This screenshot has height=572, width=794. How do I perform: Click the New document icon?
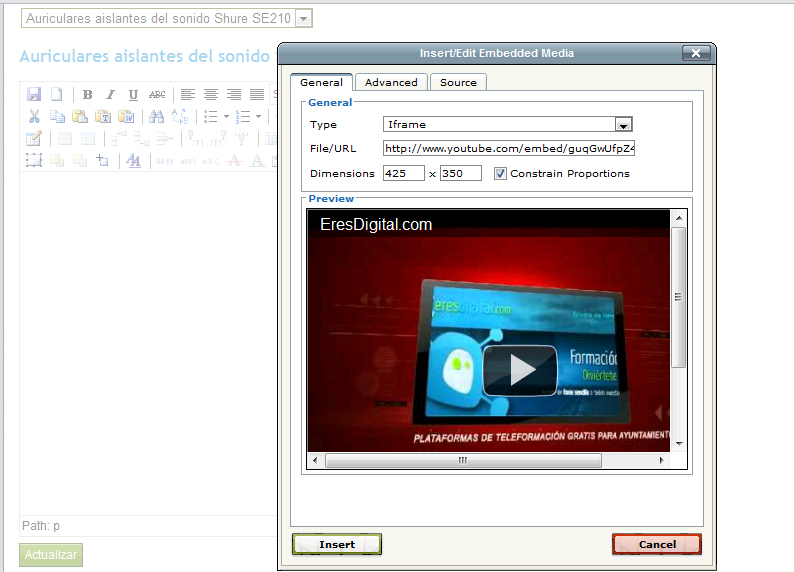57,94
